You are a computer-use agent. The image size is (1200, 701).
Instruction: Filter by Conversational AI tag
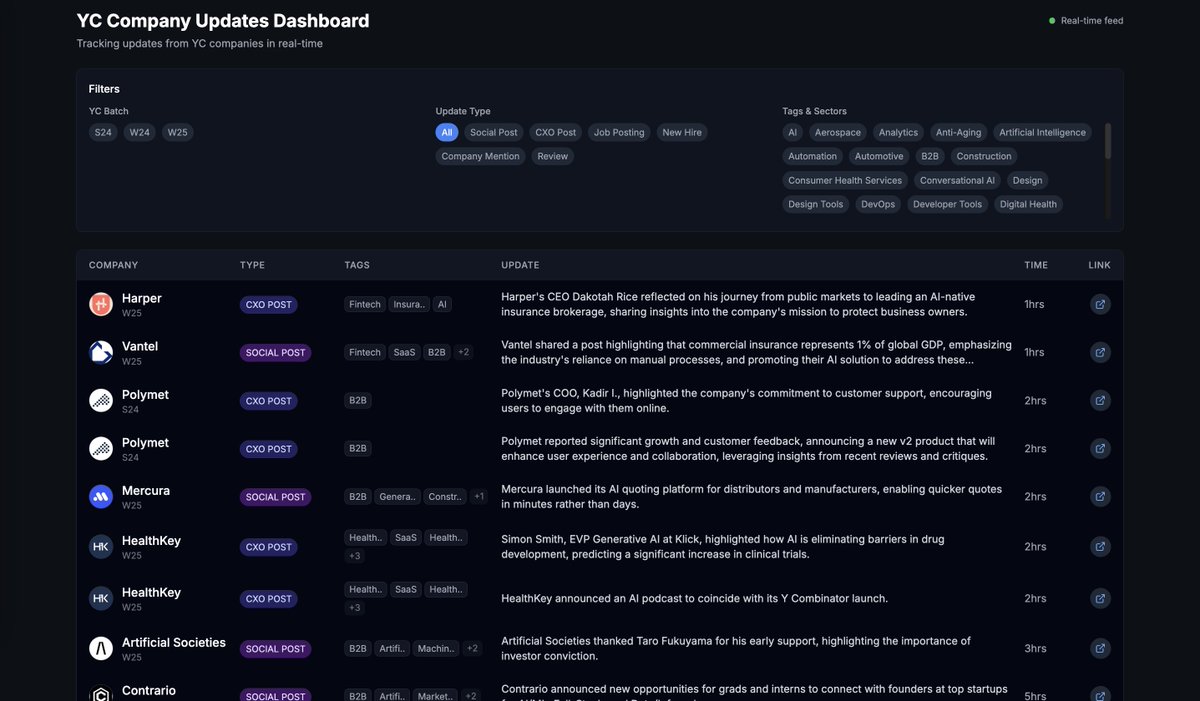coord(958,180)
